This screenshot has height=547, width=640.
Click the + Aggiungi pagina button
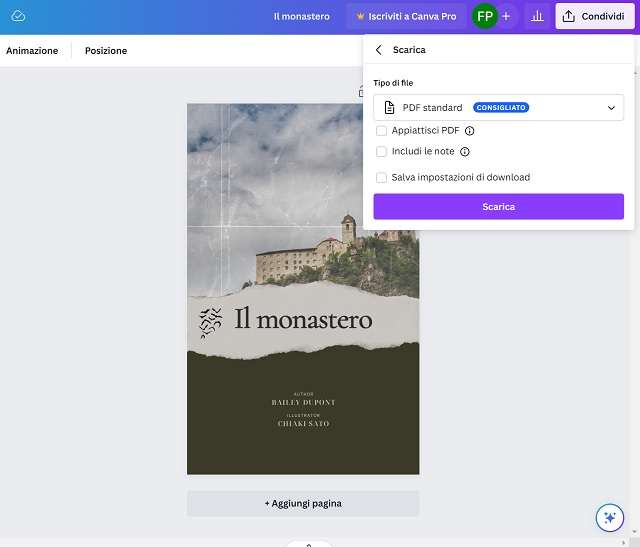[303, 503]
